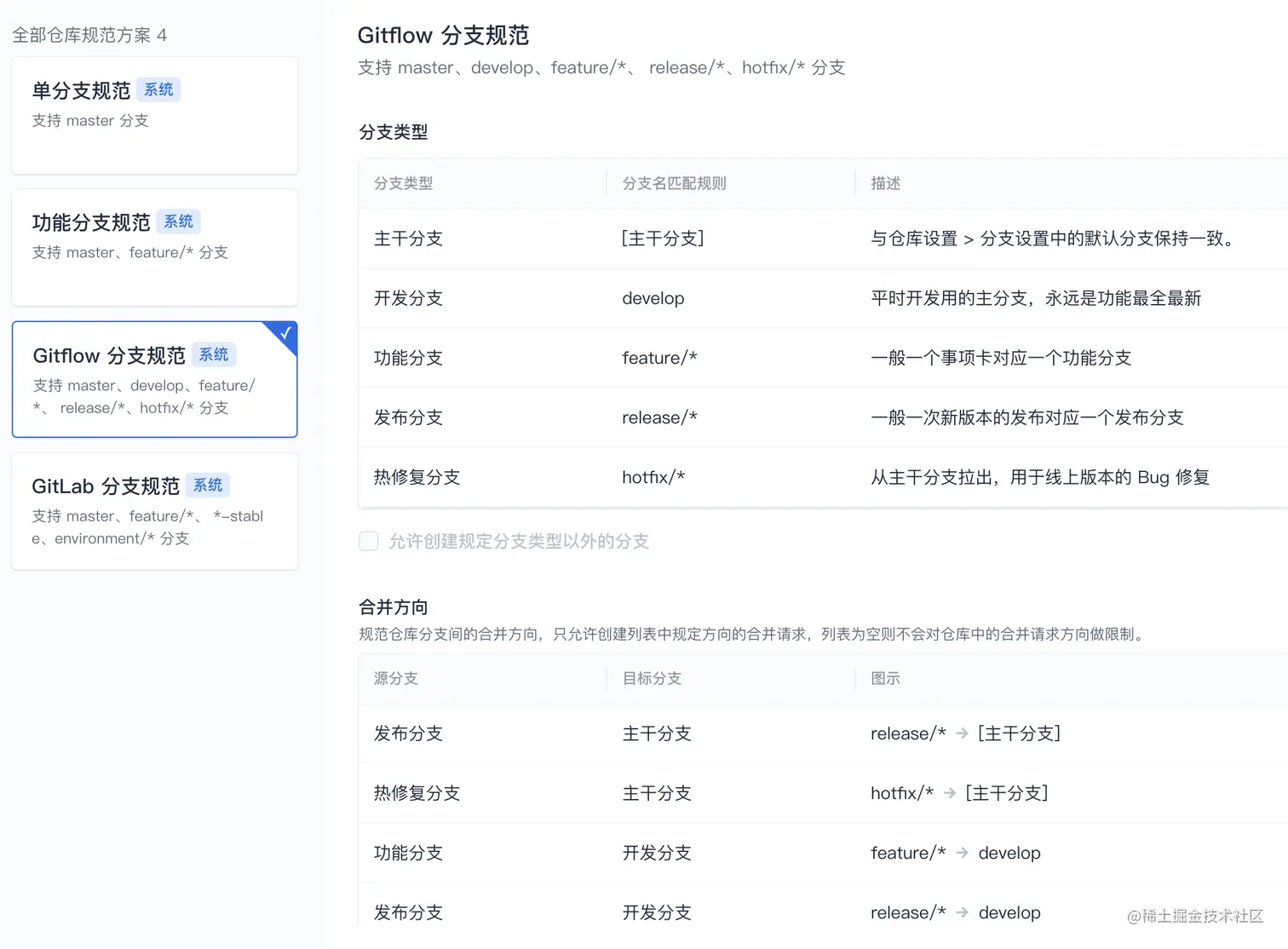Click the 系统 tag on 功能分支规范
1288x949 pixels.
(179, 221)
